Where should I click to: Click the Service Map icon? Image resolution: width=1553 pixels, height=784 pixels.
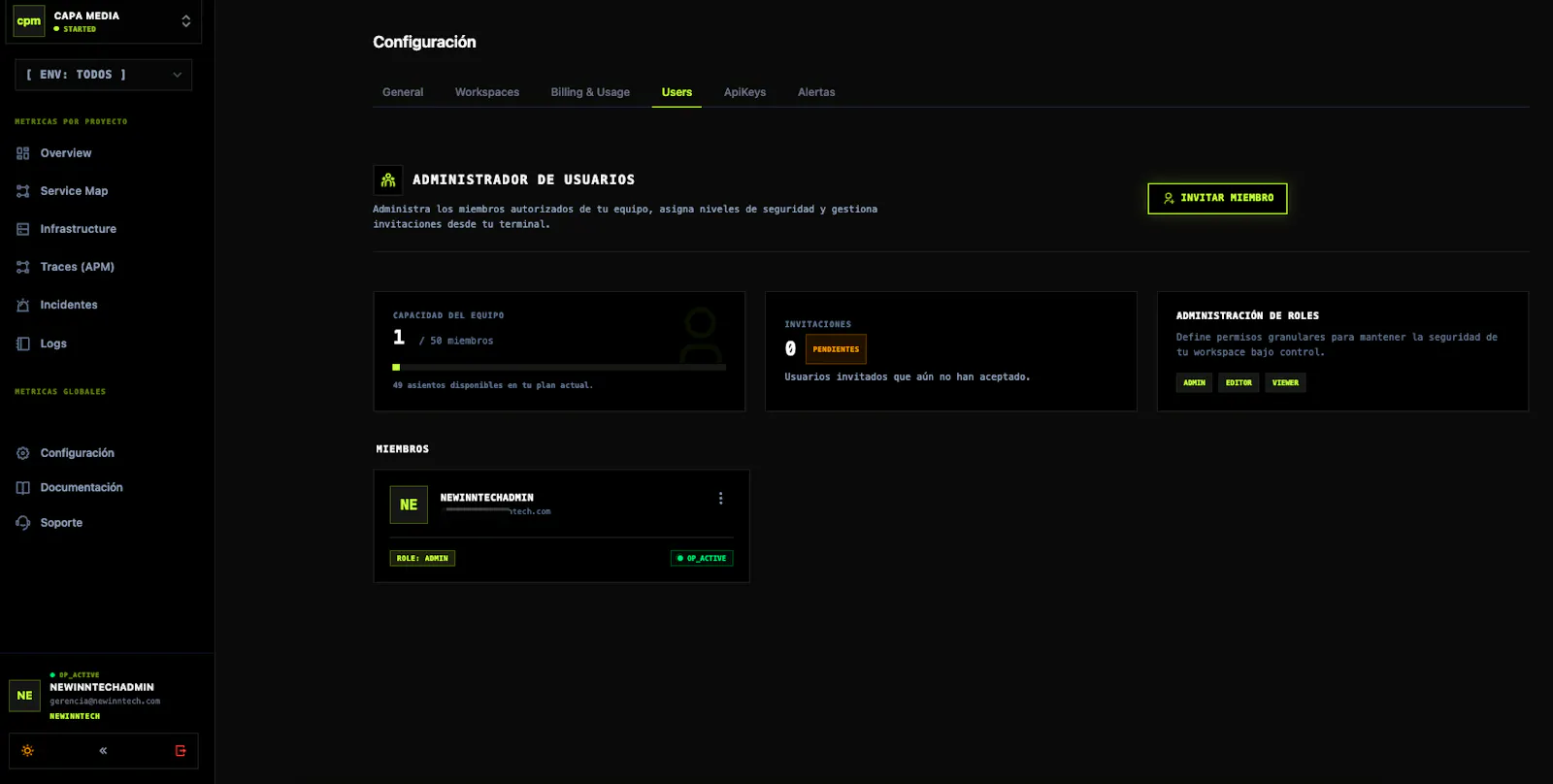click(x=23, y=191)
